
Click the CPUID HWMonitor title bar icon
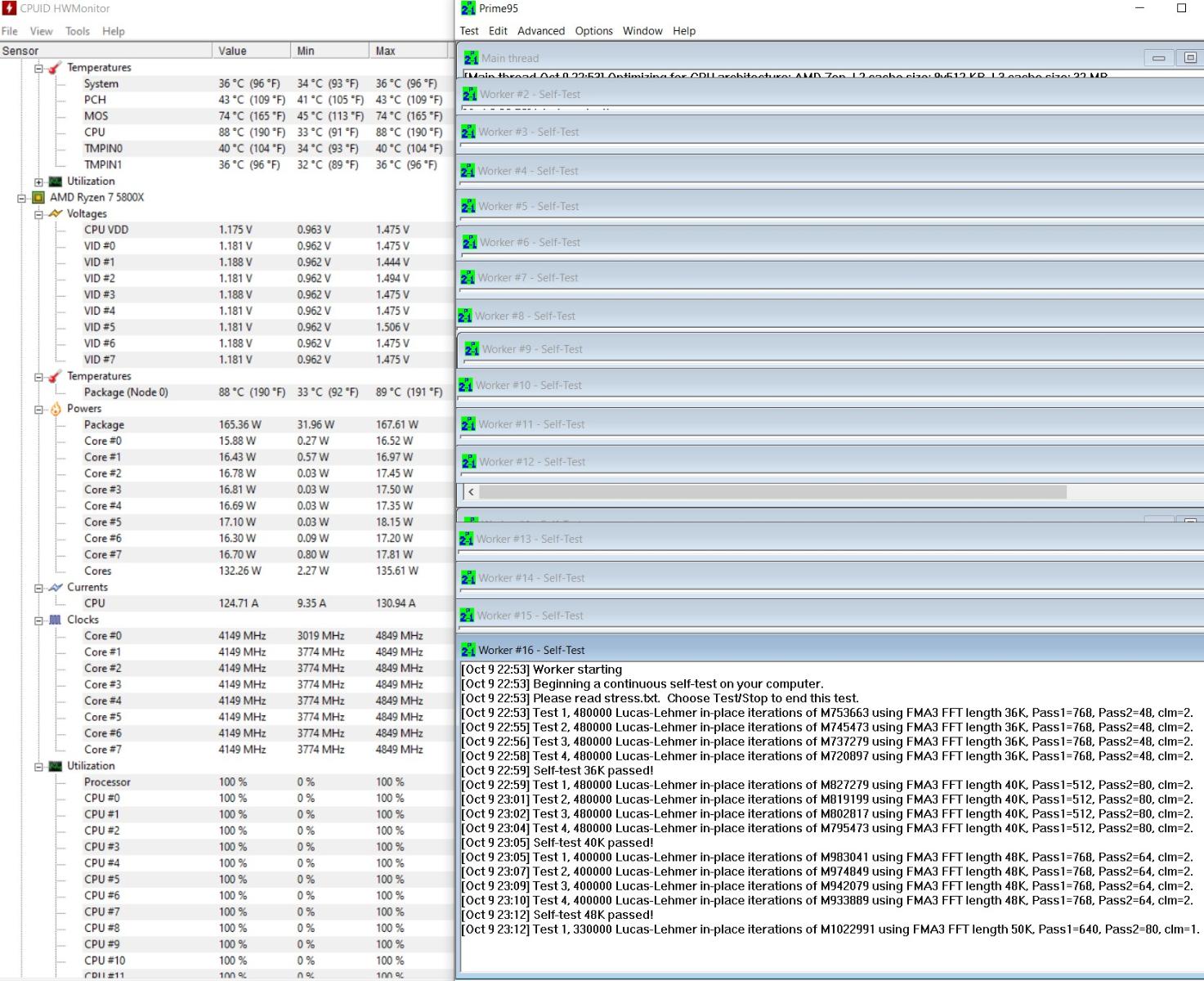pyautogui.click(x=9, y=8)
